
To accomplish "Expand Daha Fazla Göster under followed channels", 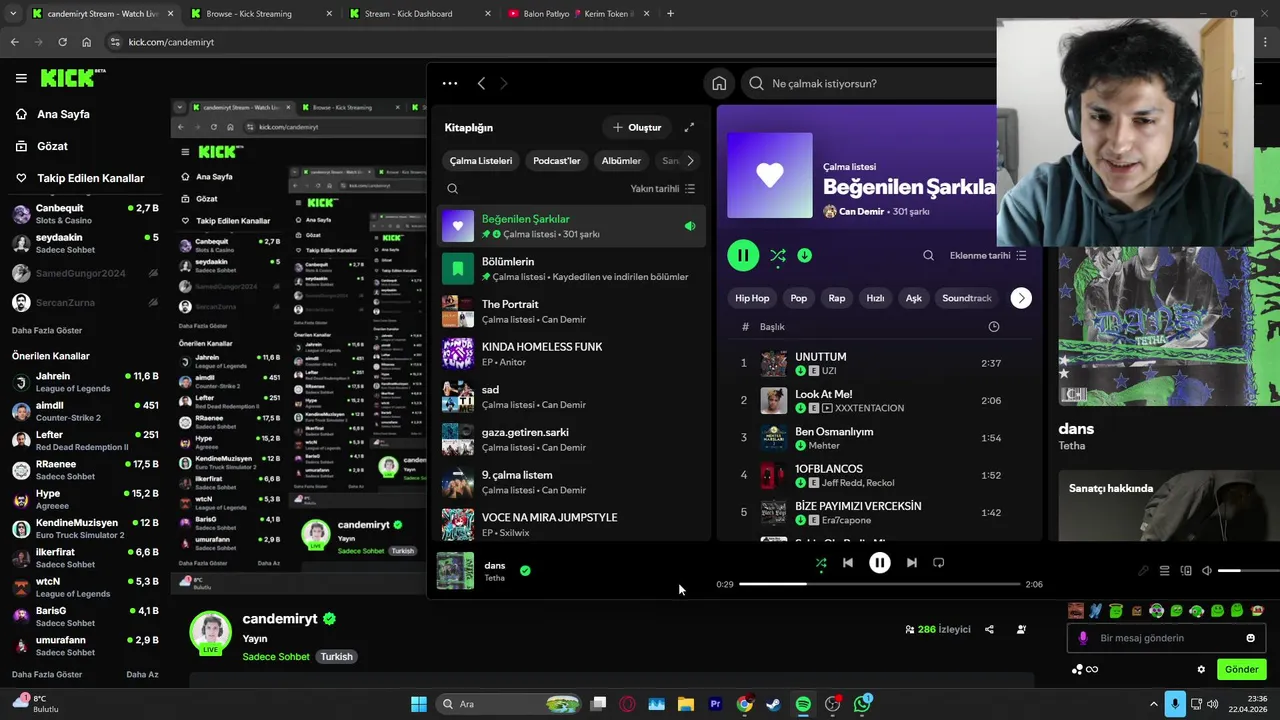I will point(47,331).
